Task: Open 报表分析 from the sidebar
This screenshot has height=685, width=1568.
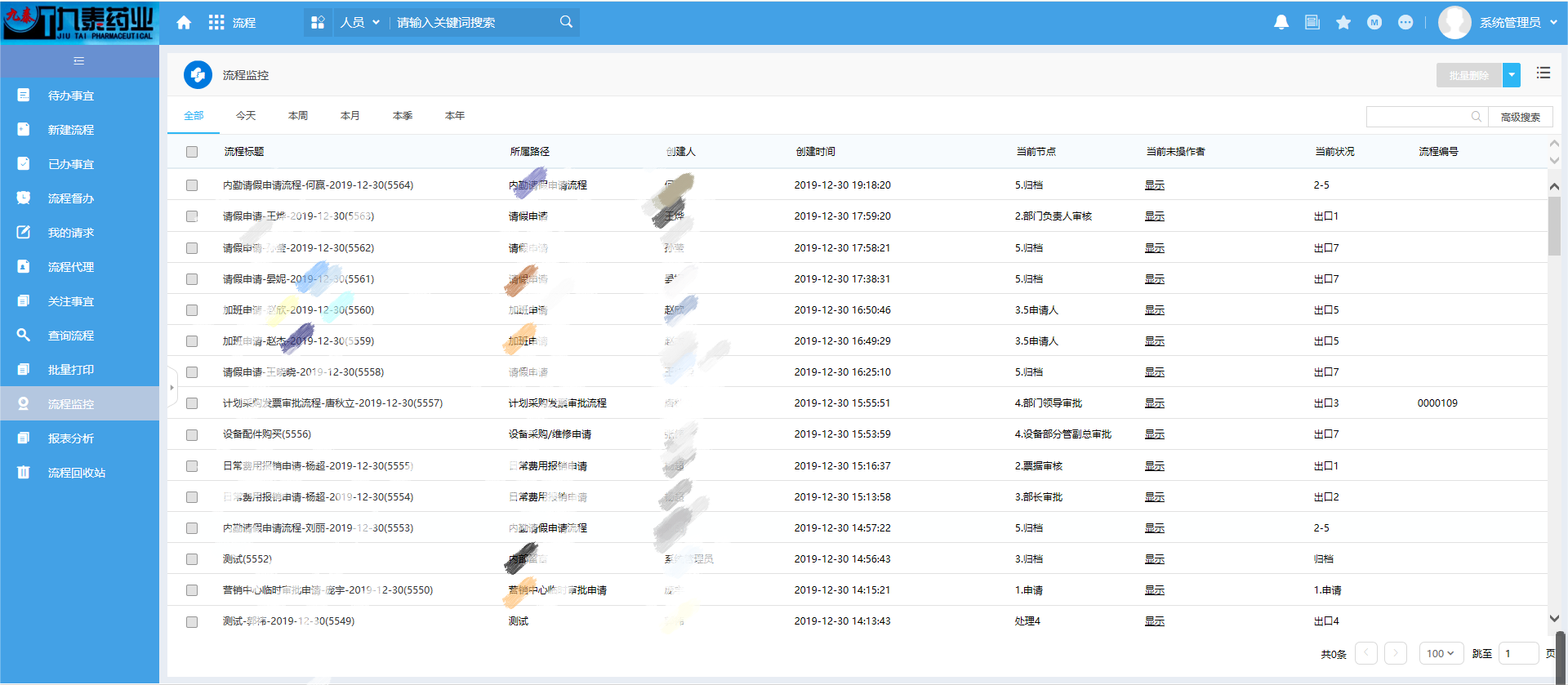Action: pos(79,438)
